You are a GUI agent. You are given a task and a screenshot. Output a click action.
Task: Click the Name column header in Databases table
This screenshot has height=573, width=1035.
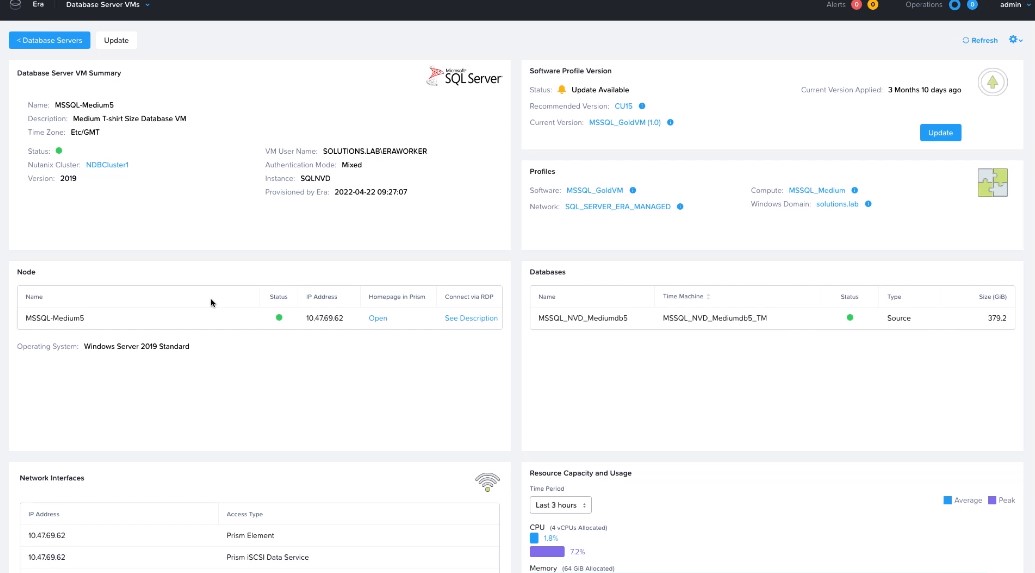point(547,297)
